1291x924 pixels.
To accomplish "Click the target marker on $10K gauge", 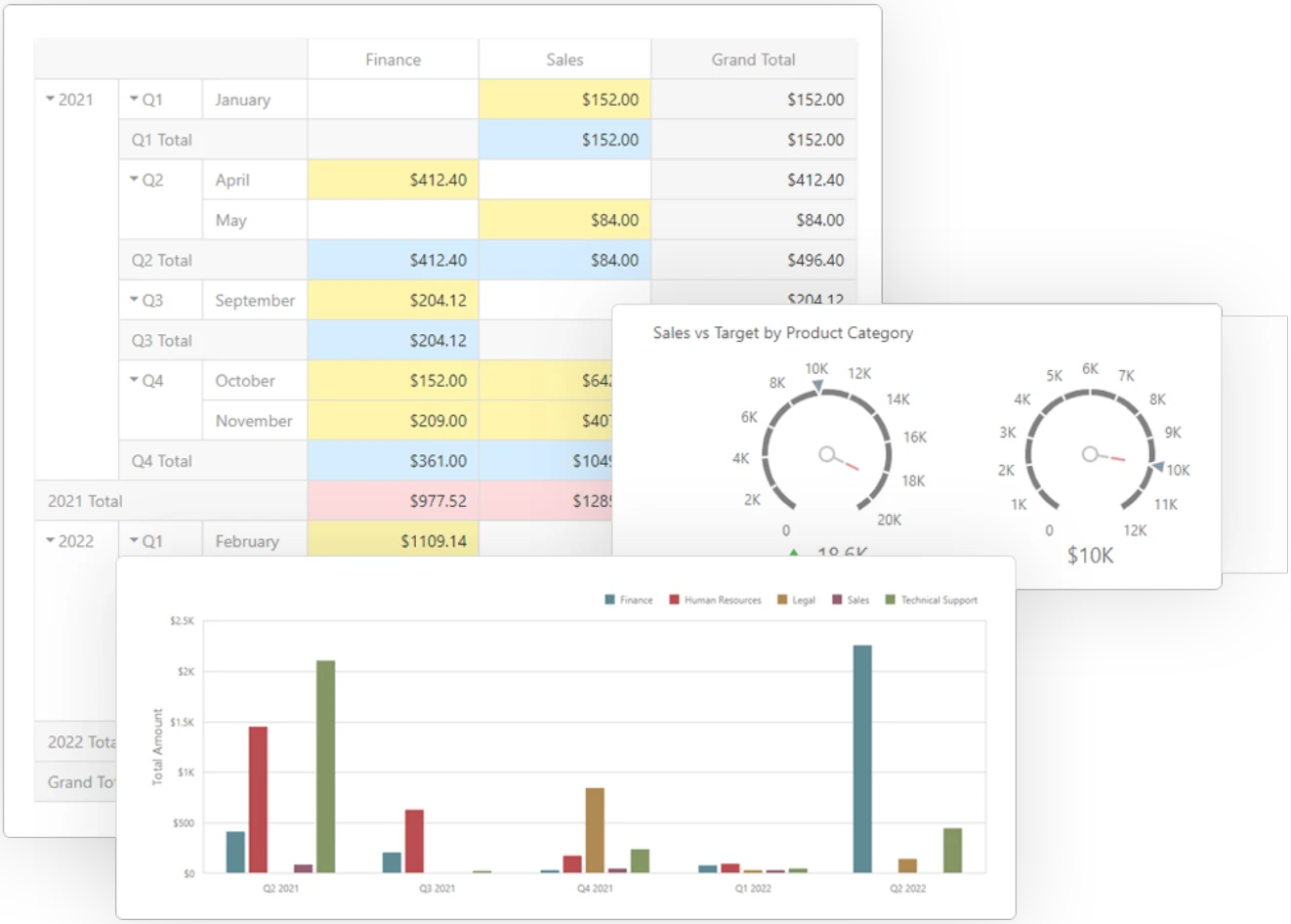I will pyautogui.click(x=1157, y=468).
